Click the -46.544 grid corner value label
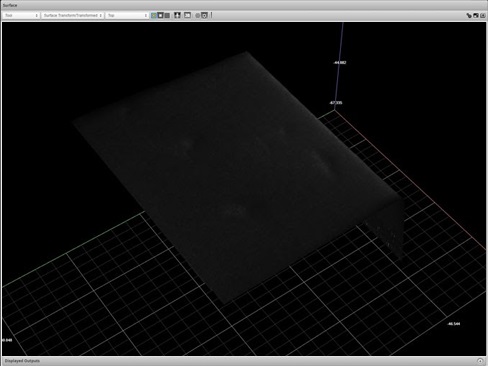488x366 pixels. (x=454, y=324)
